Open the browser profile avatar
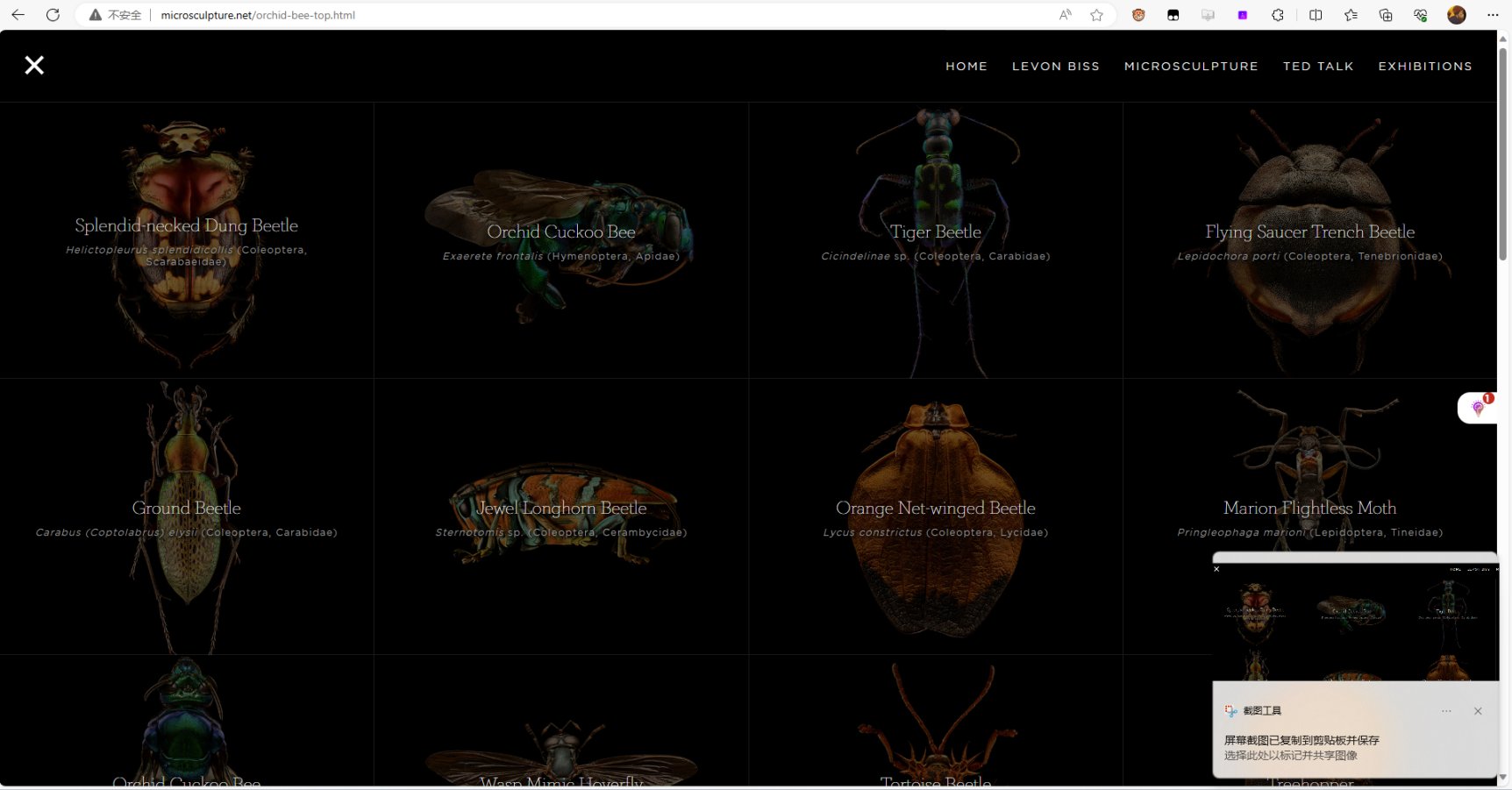 pos(1457,15)
